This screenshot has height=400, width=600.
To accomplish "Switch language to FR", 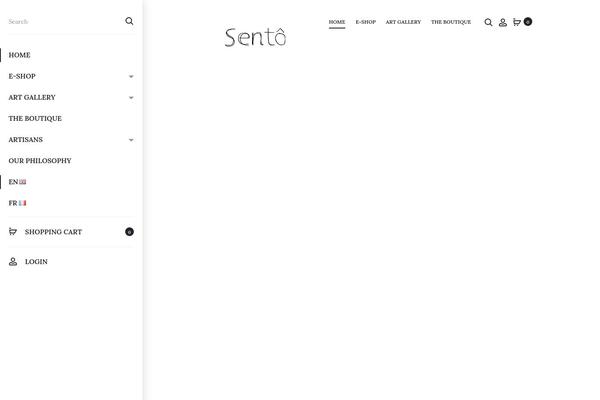I will point(13,203).
